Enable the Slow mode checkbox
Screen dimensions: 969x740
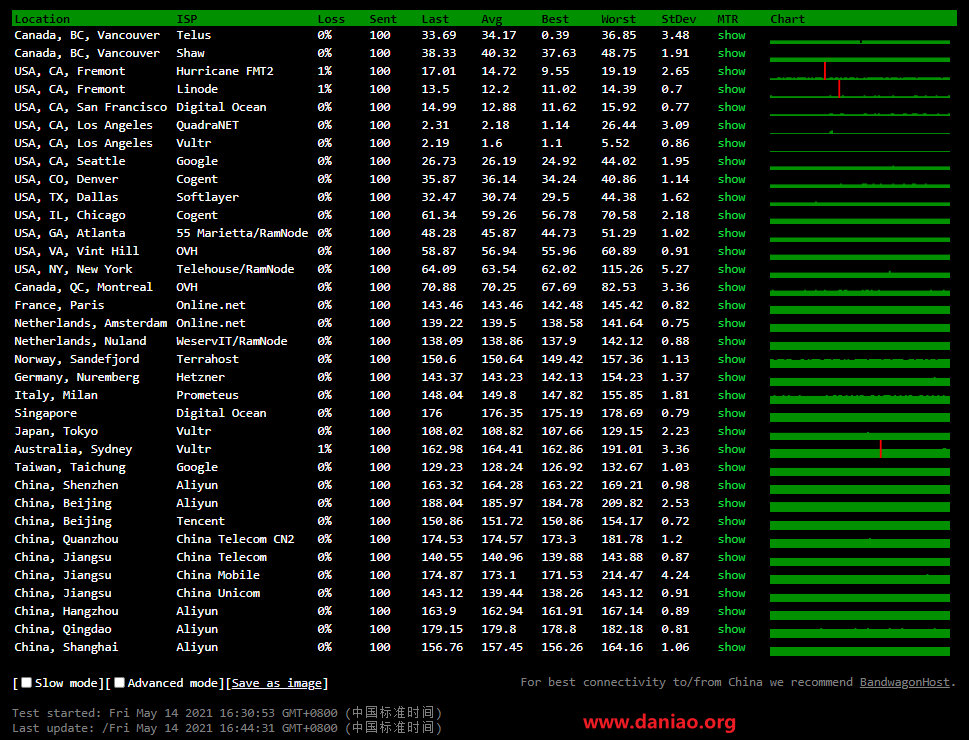coord(27,683)
